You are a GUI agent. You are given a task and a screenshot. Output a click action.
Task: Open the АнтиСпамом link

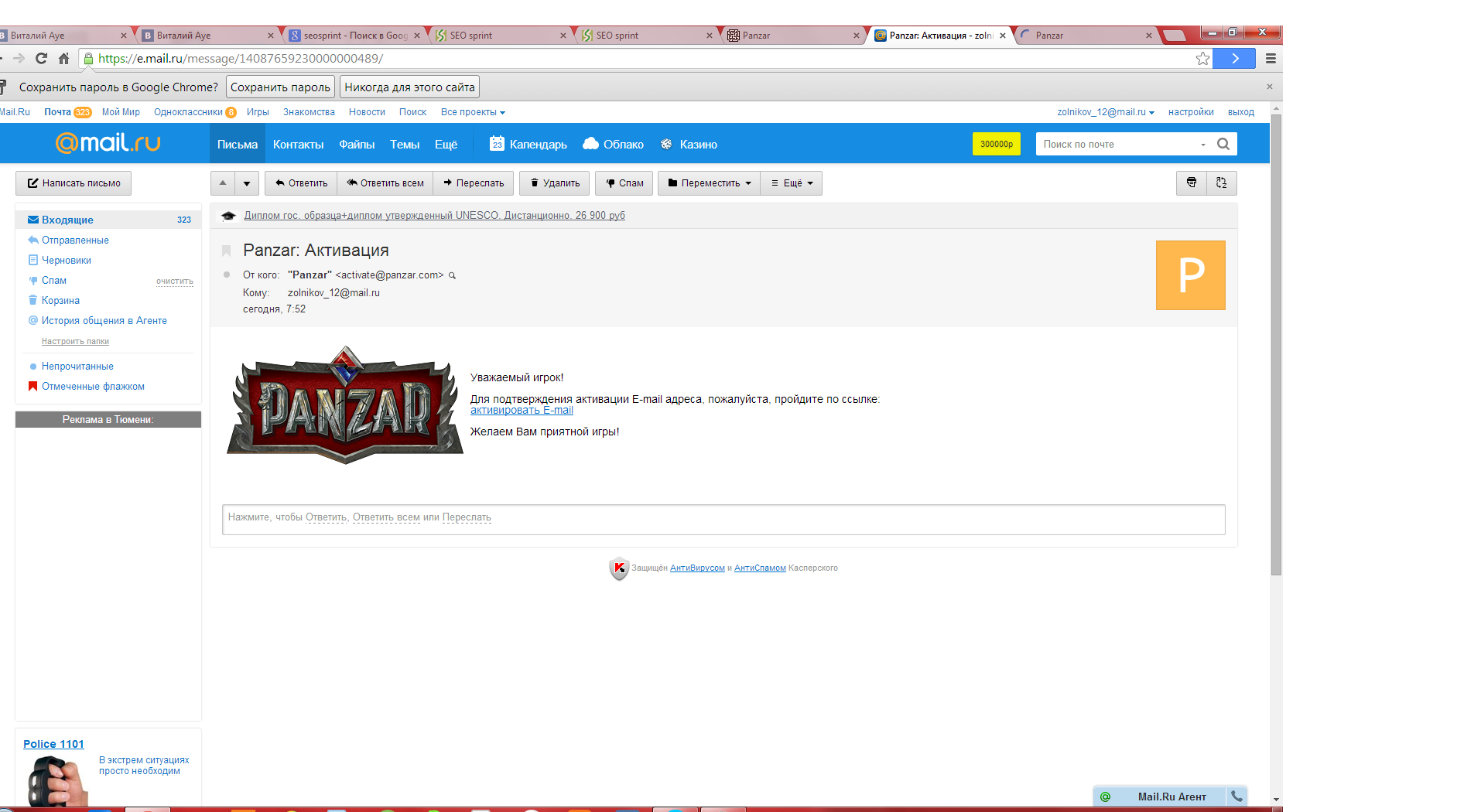pos(760,568)
